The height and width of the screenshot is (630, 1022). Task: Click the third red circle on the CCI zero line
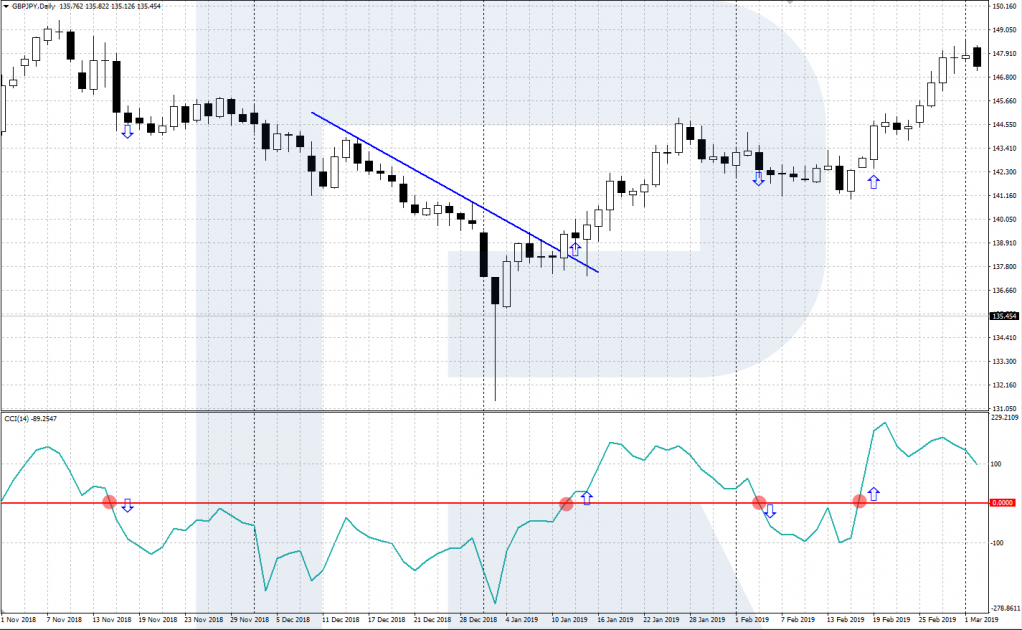coord(758,502)
